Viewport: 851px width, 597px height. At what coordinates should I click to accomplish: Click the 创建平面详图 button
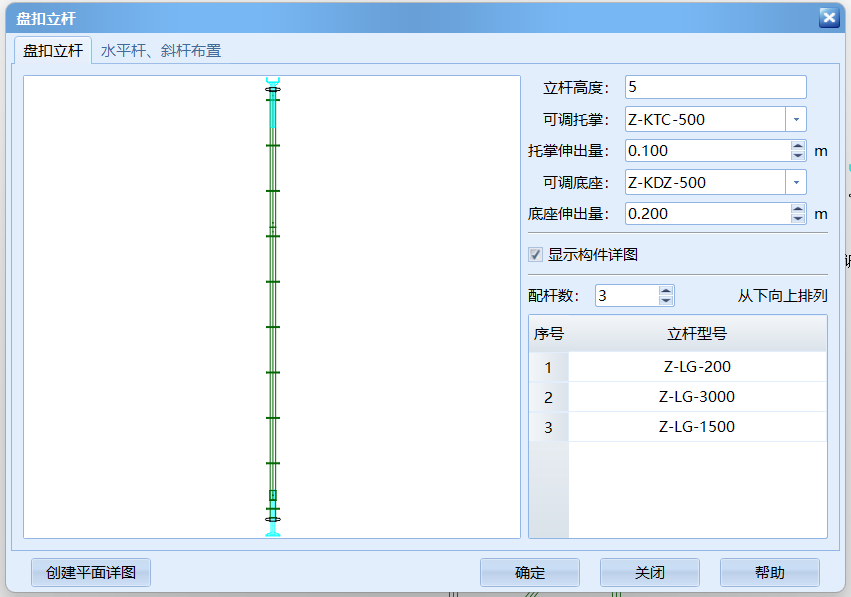pyautogui.click(x=90, y=572)
